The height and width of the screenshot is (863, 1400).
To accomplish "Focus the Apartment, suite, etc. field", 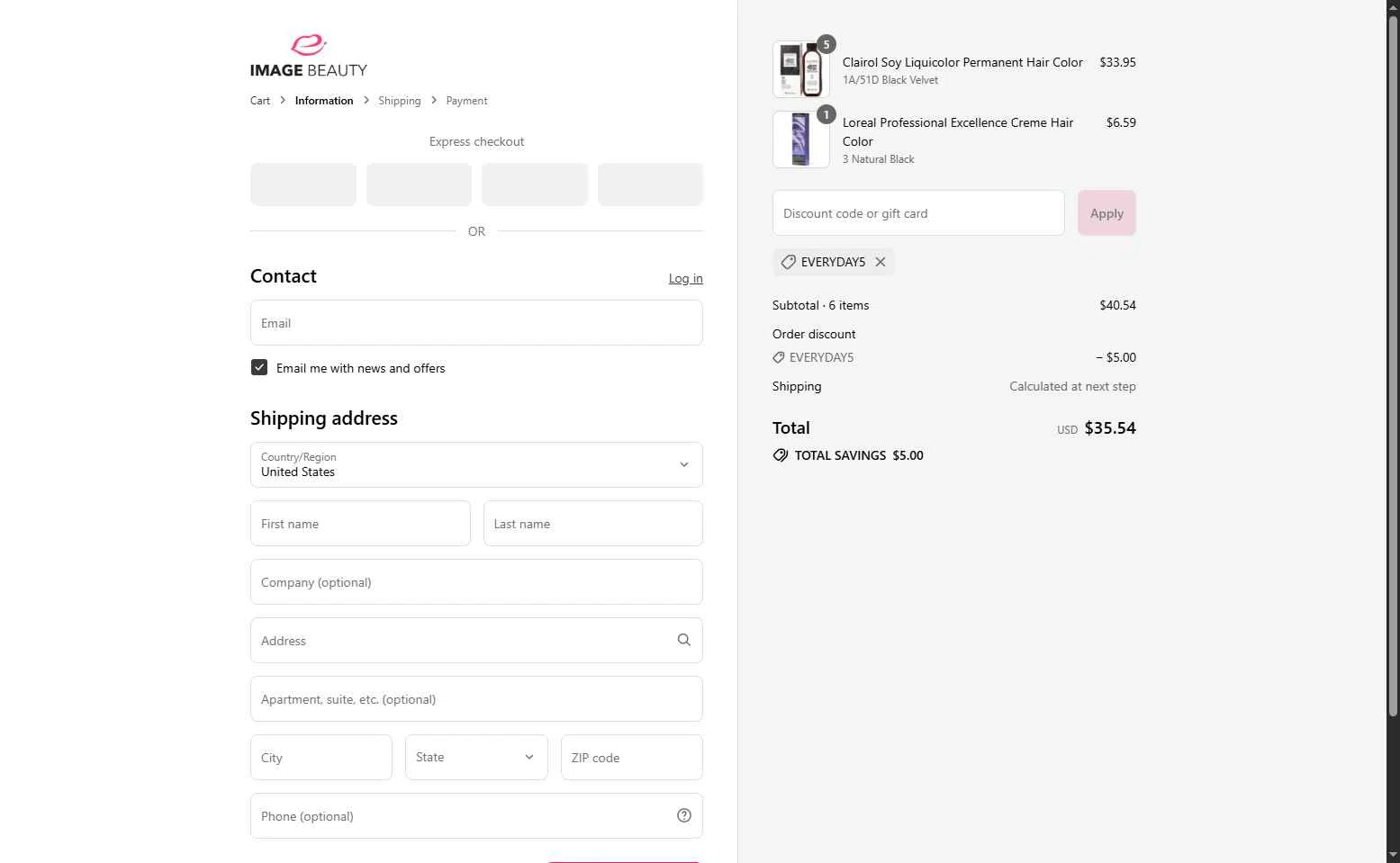I will [476, 698].
